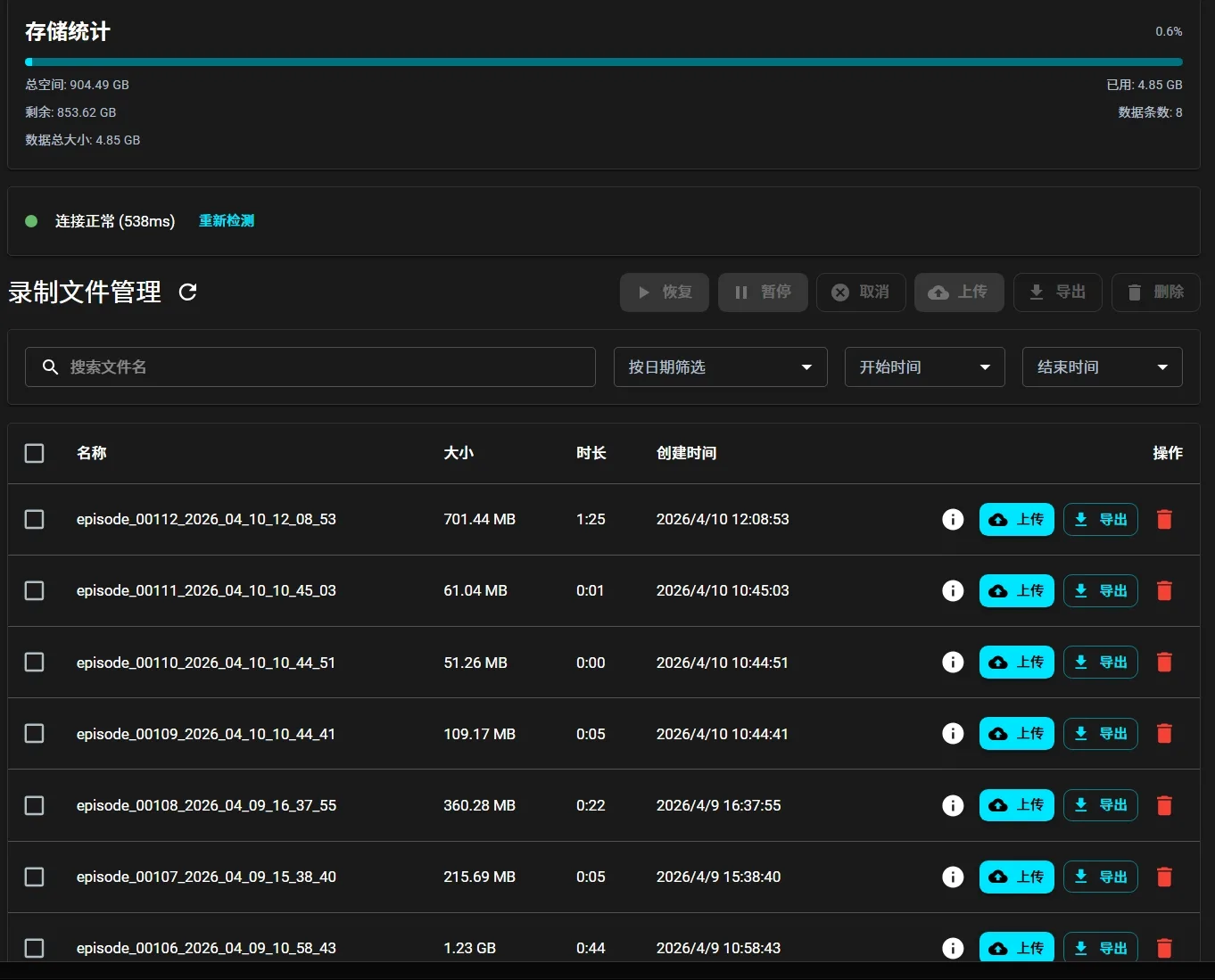This screenshot has height=980, width=1215.
Task: Check the box for episode_00112
Action: (x=35, y=519)
